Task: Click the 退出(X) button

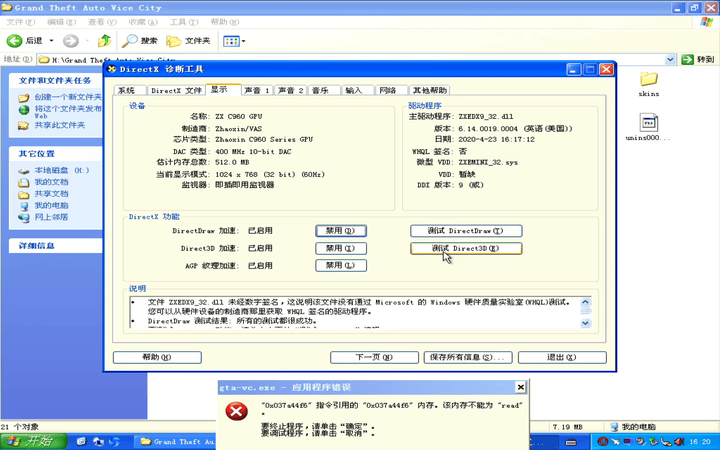Action: [x=562, y=357]
